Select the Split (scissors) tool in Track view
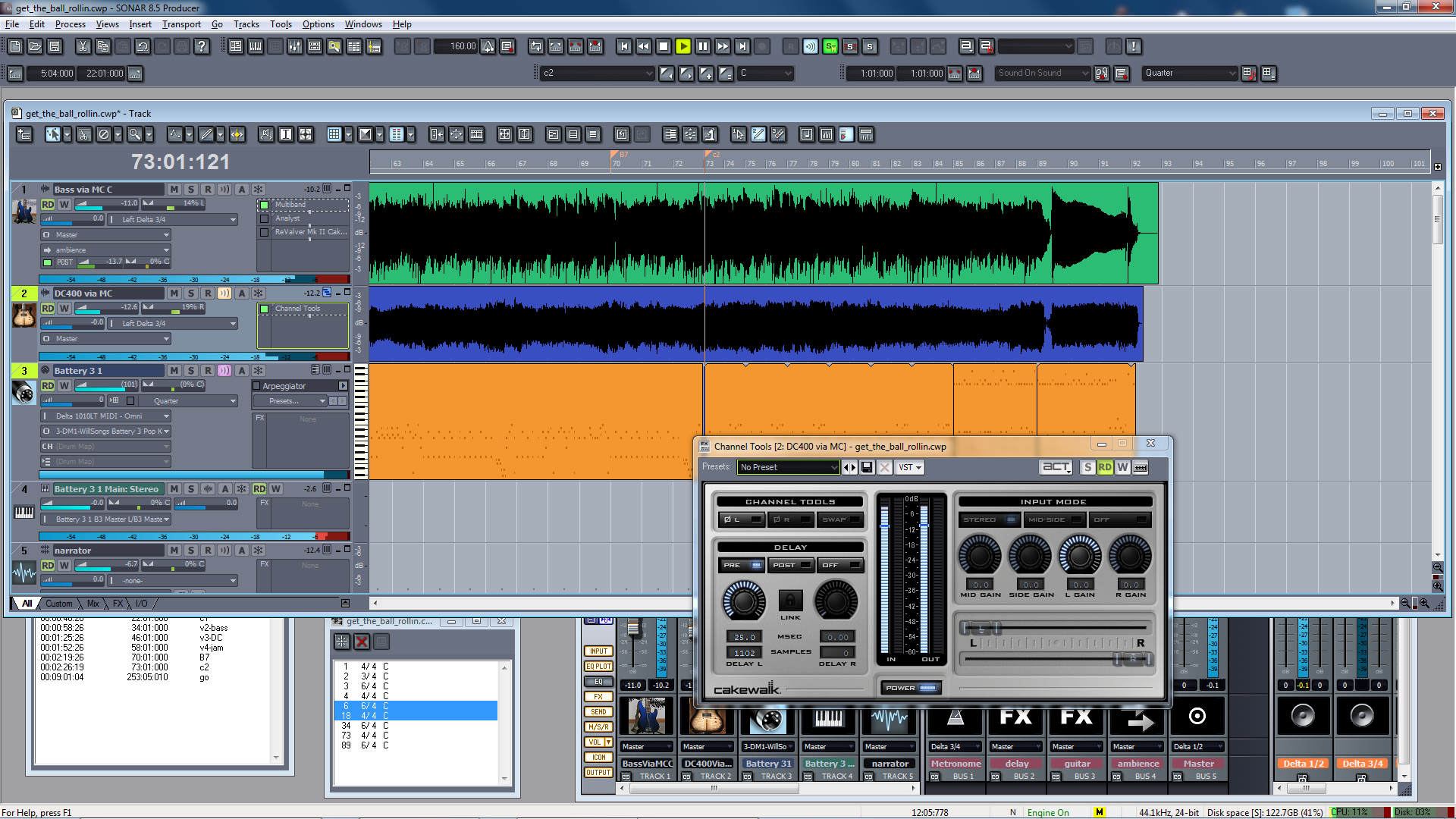The image size is (1456, 819). pos(84,135)
